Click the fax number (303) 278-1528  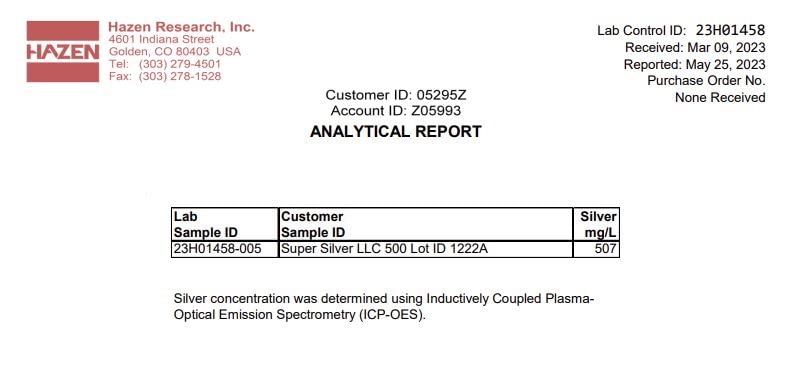point(180,76)
